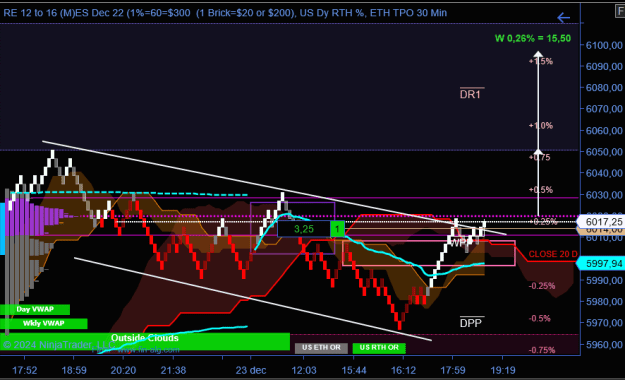The width and height of the screenshot is (625, 380).
Task: Click the 6060,00 price axis label
Action: [604, 130]
